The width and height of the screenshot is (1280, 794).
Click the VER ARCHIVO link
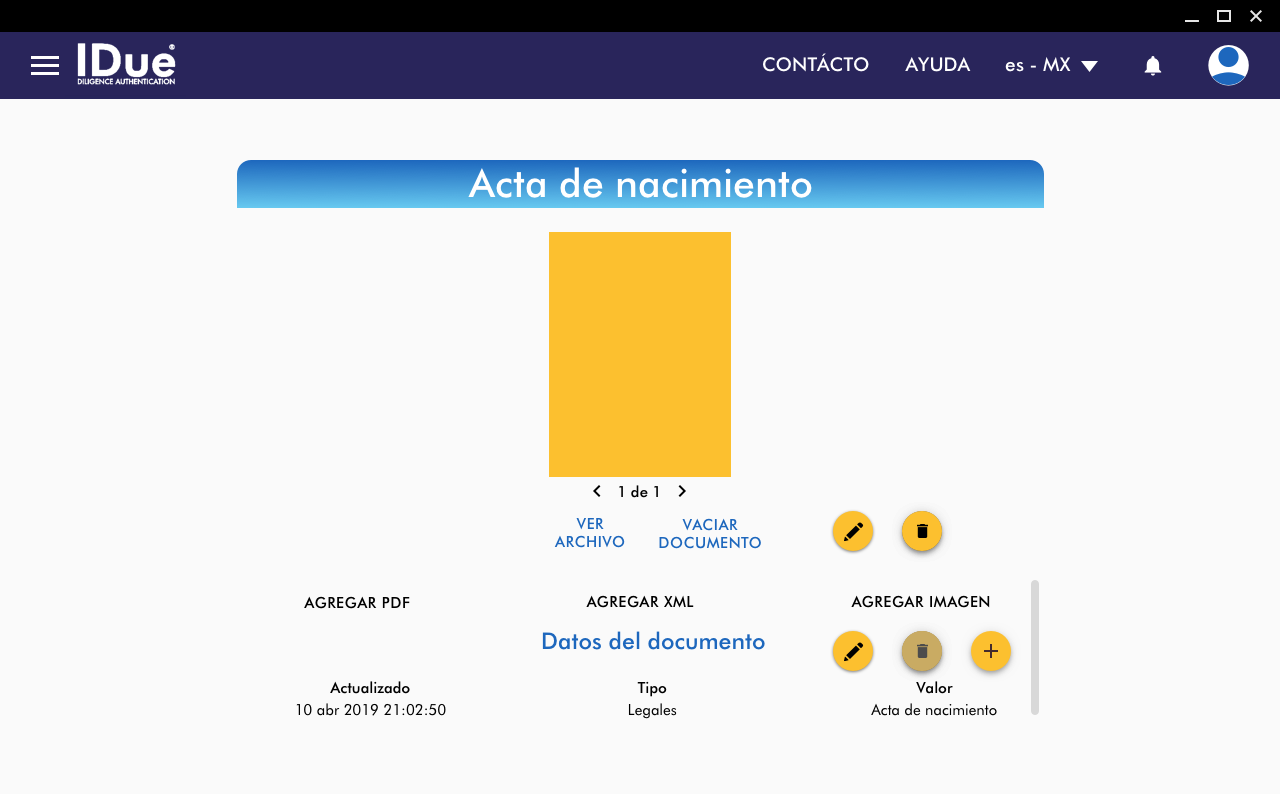tap(590, 533)
